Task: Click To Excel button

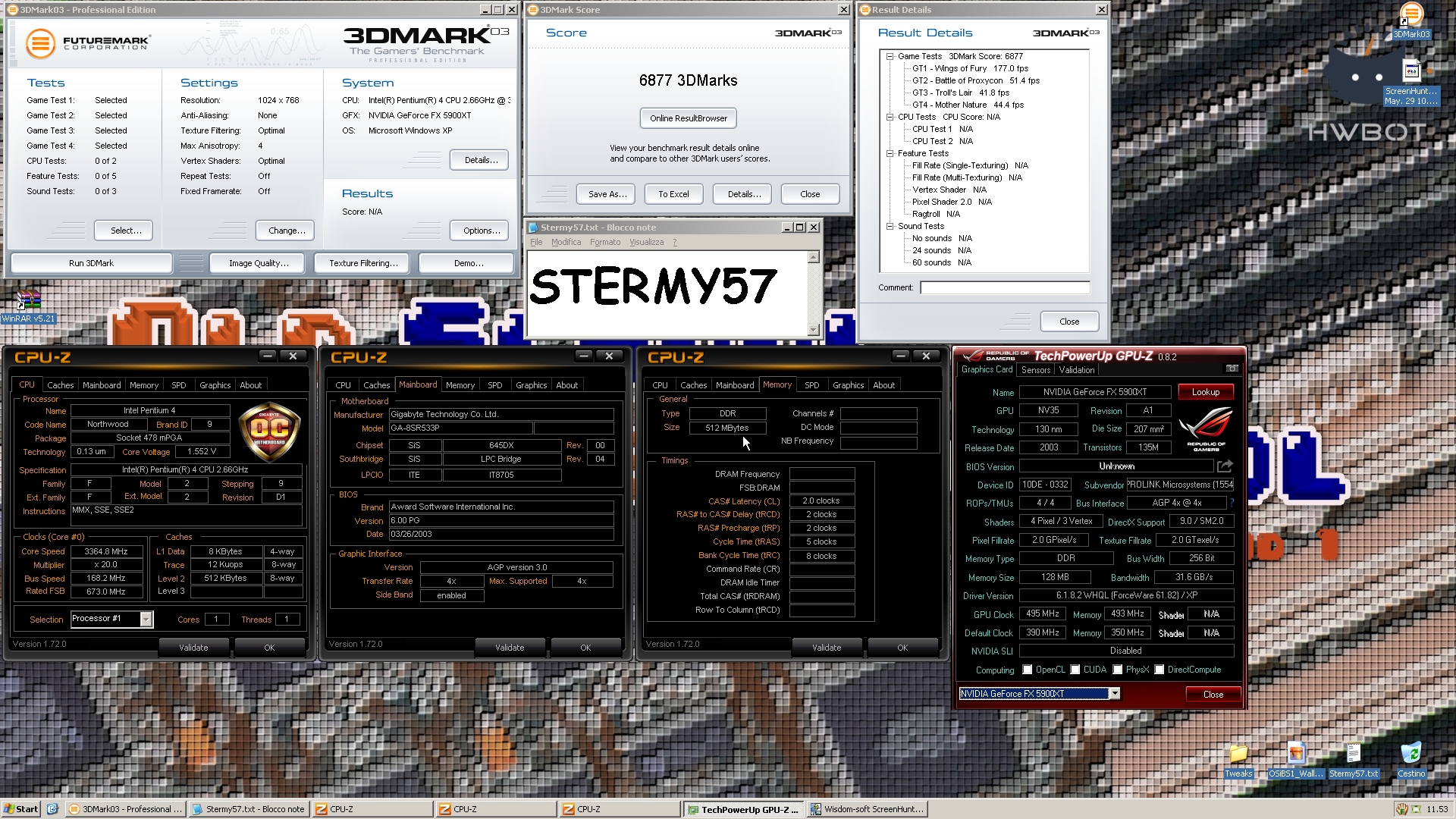Action: click(673, 194)
